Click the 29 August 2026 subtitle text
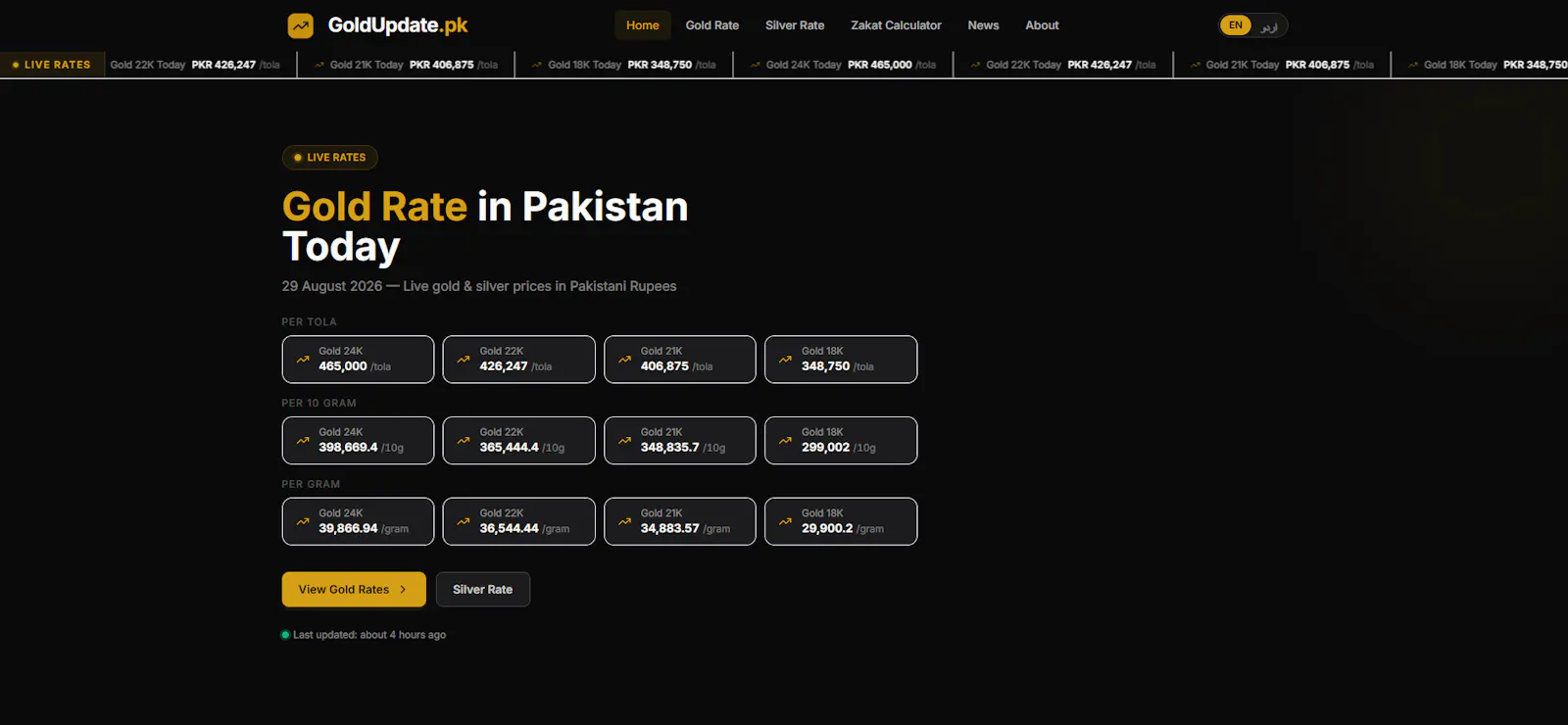This screenshot has height=725, width=1568. point(479,286)
